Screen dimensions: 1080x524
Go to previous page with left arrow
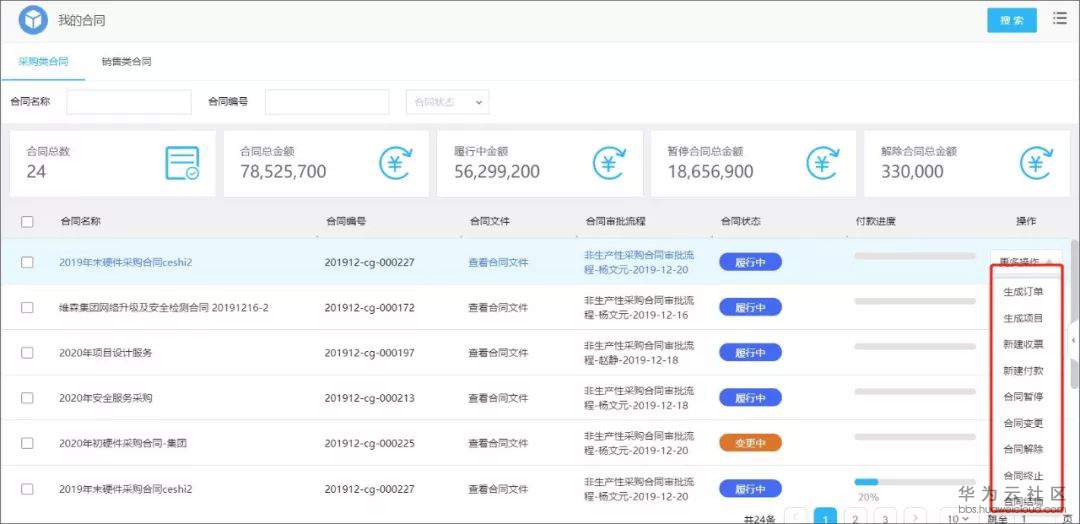[x=796, y=517]
